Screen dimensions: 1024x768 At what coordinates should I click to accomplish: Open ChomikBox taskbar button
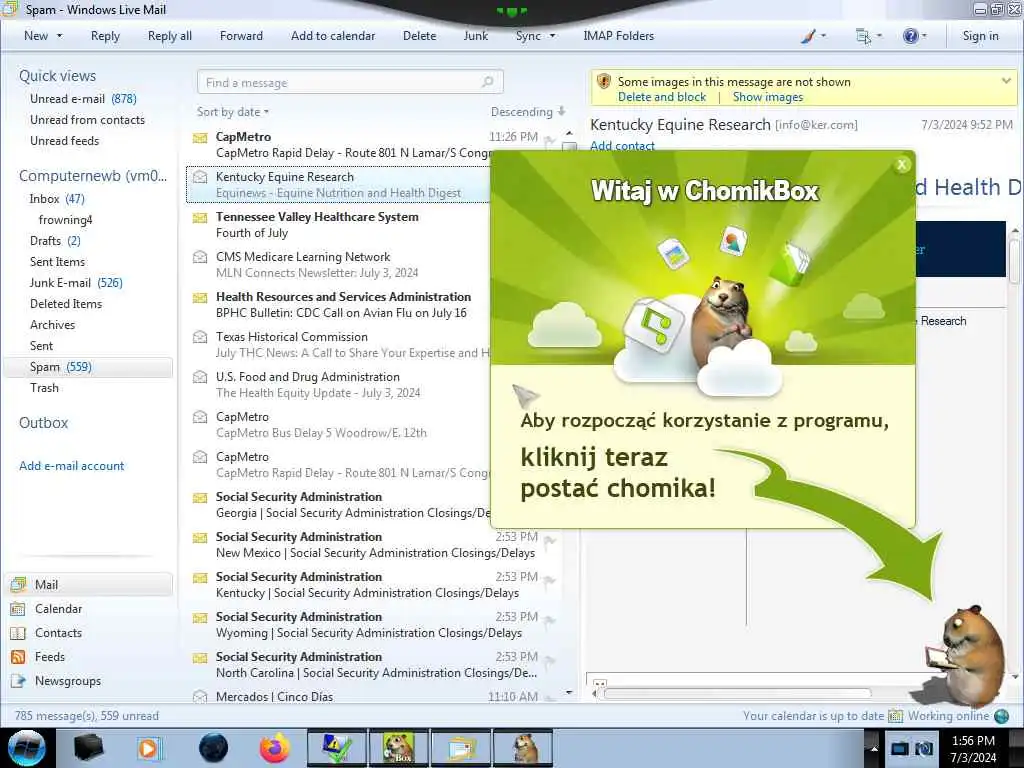398,748
